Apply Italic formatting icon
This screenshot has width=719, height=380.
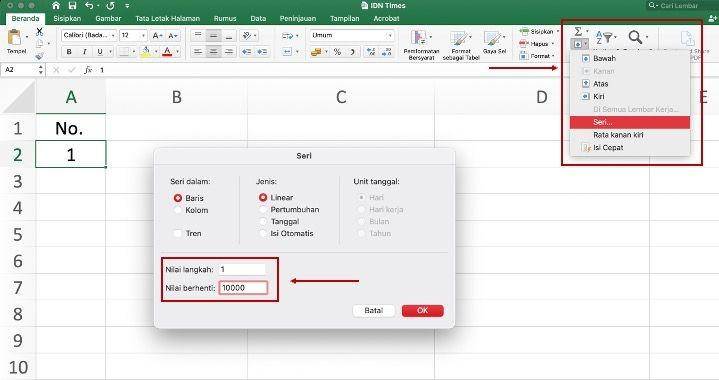click(x=84, y=52)
